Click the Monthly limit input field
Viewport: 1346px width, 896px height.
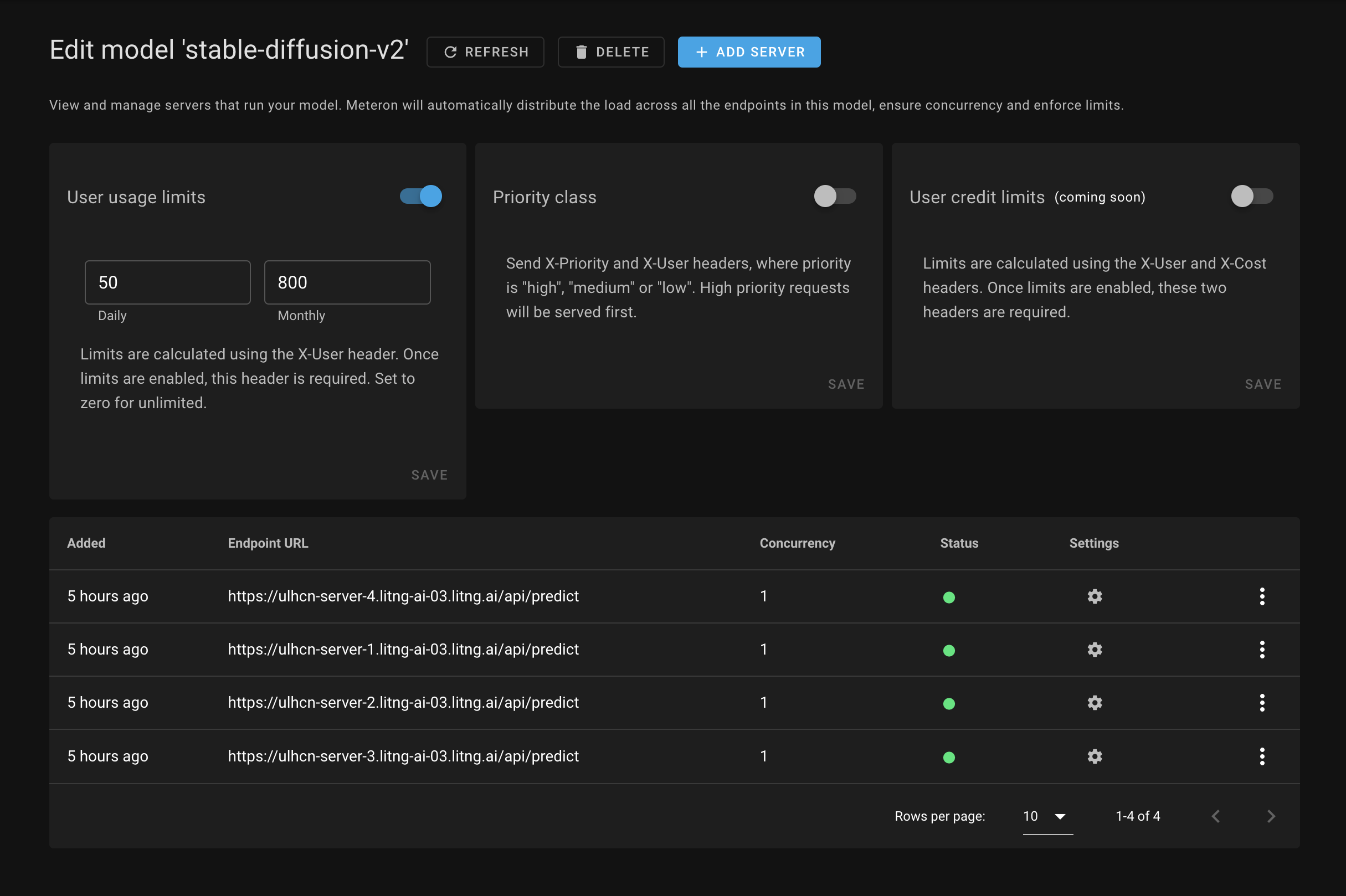347,282
